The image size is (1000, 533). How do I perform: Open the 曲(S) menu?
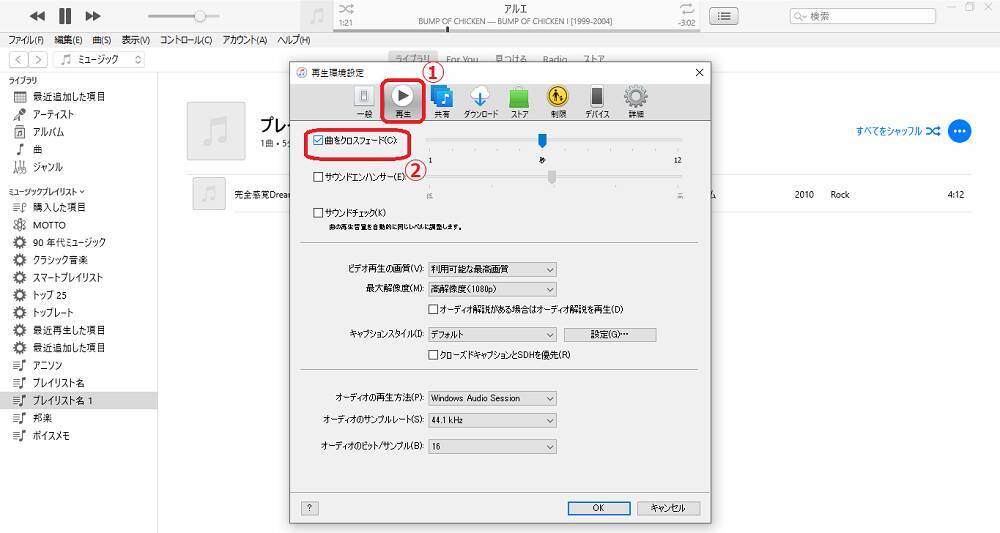coord(101,40)
